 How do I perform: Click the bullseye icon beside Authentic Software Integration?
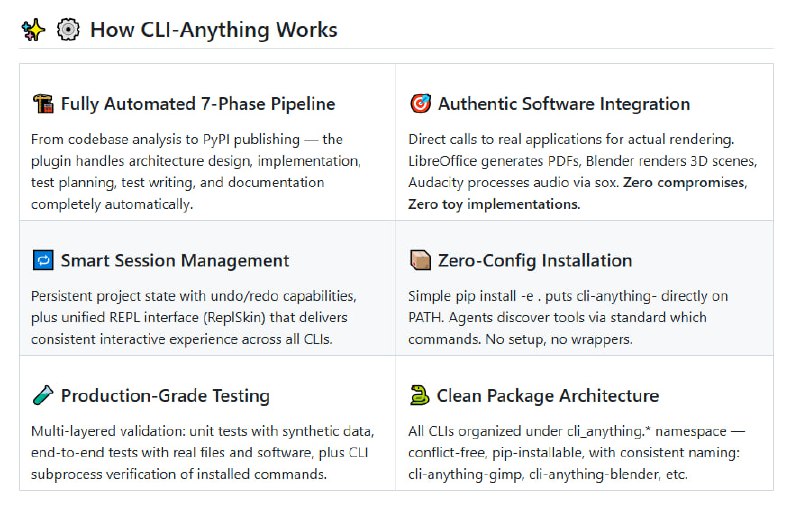pyautogui.click(x=420, y=104)
